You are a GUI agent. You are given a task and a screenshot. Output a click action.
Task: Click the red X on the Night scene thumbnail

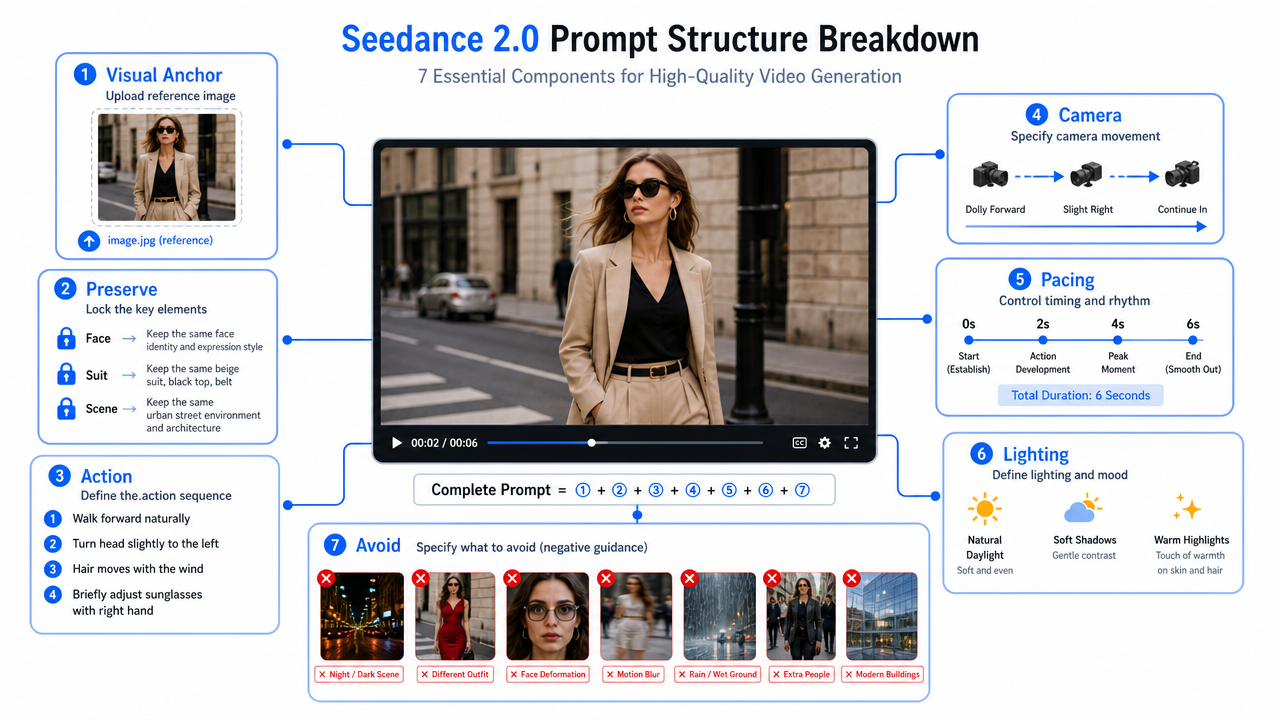325,578
